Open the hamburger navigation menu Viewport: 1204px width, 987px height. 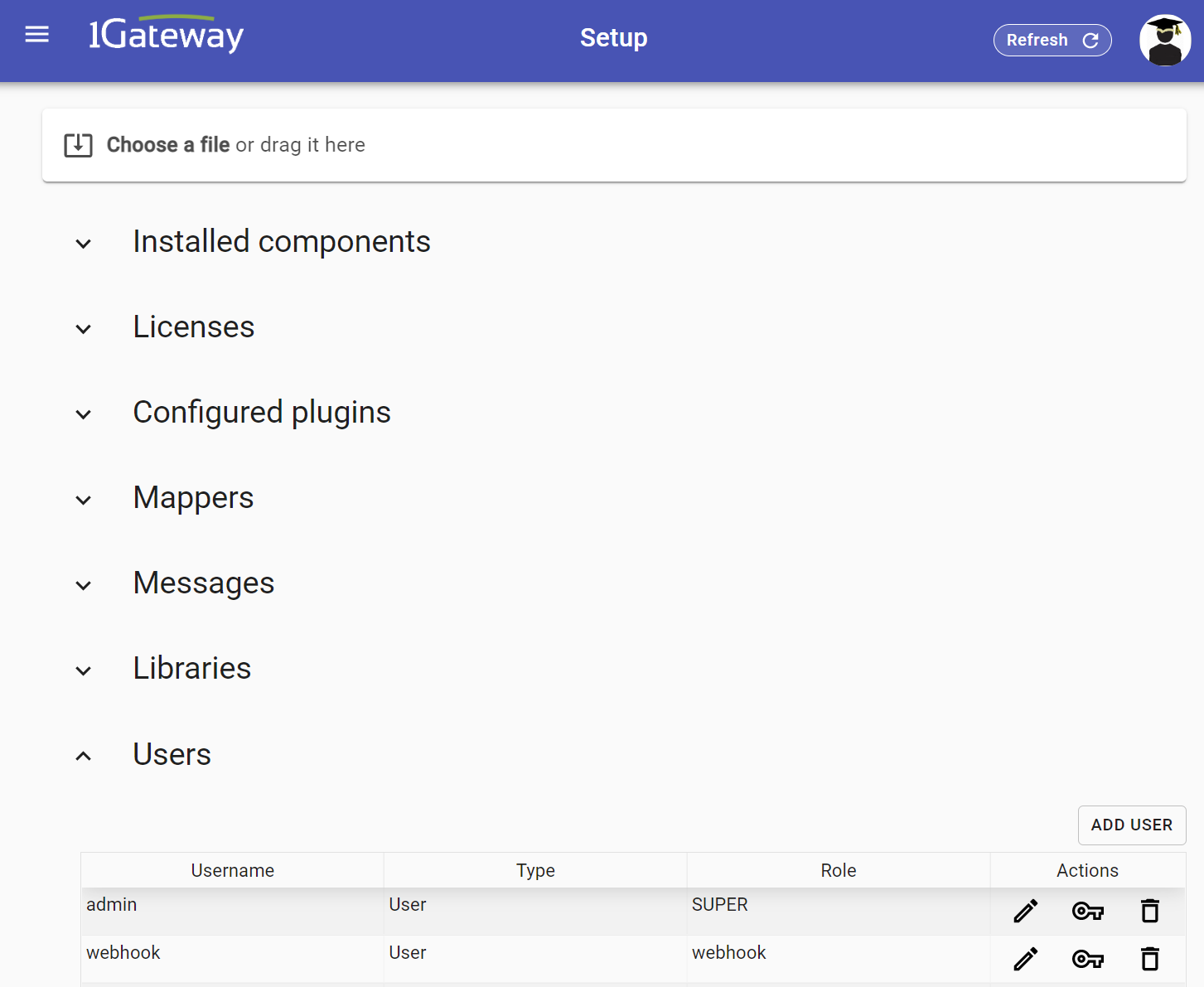[x=37, y=35]
